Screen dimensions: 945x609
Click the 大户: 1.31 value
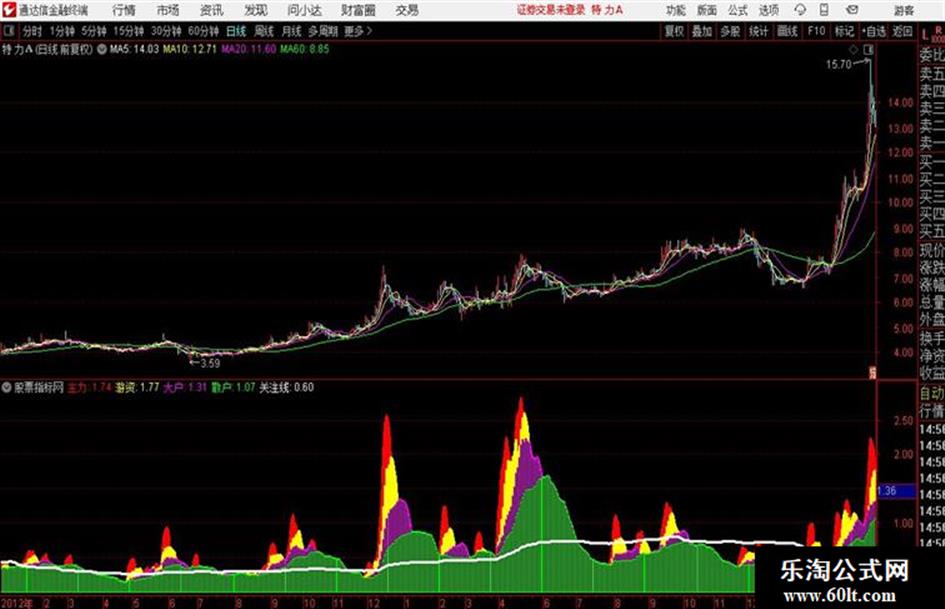185,387
